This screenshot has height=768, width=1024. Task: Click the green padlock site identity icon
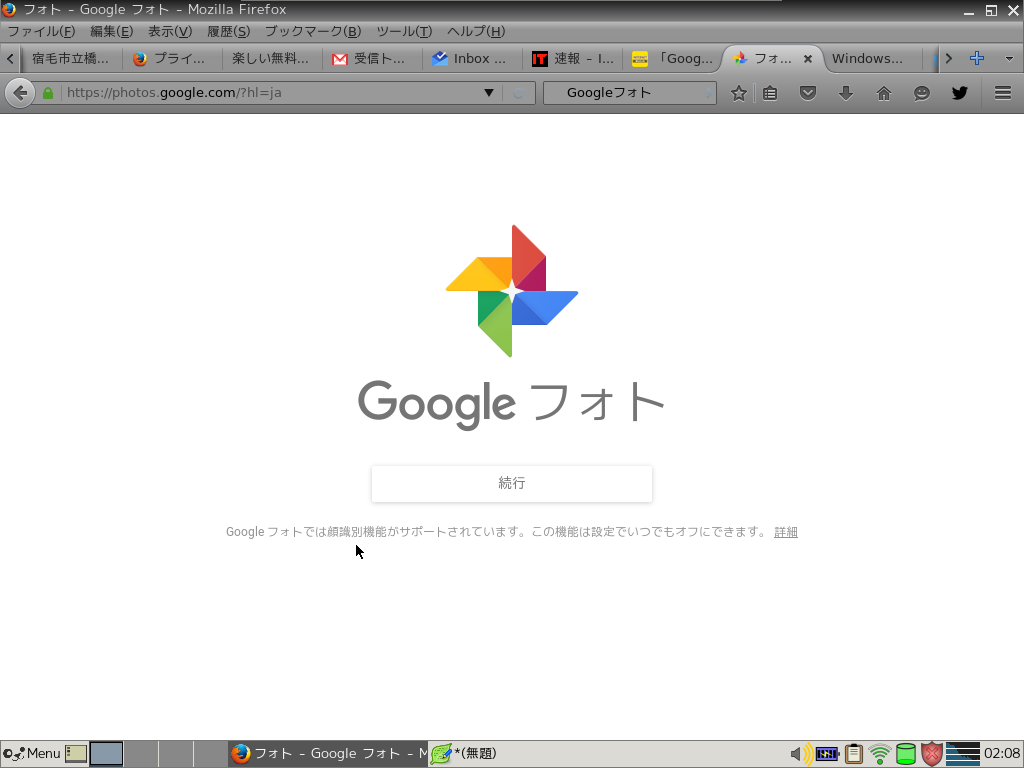coord(48,93)
